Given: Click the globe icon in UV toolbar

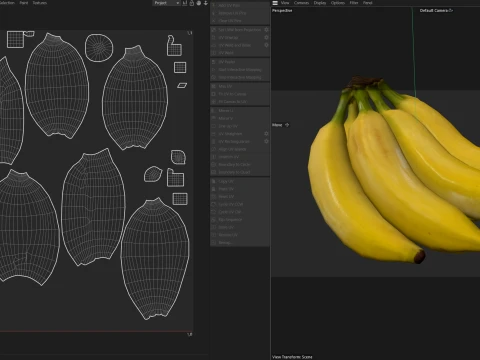Looking at the screenshot, I should [x=199, y=3].
